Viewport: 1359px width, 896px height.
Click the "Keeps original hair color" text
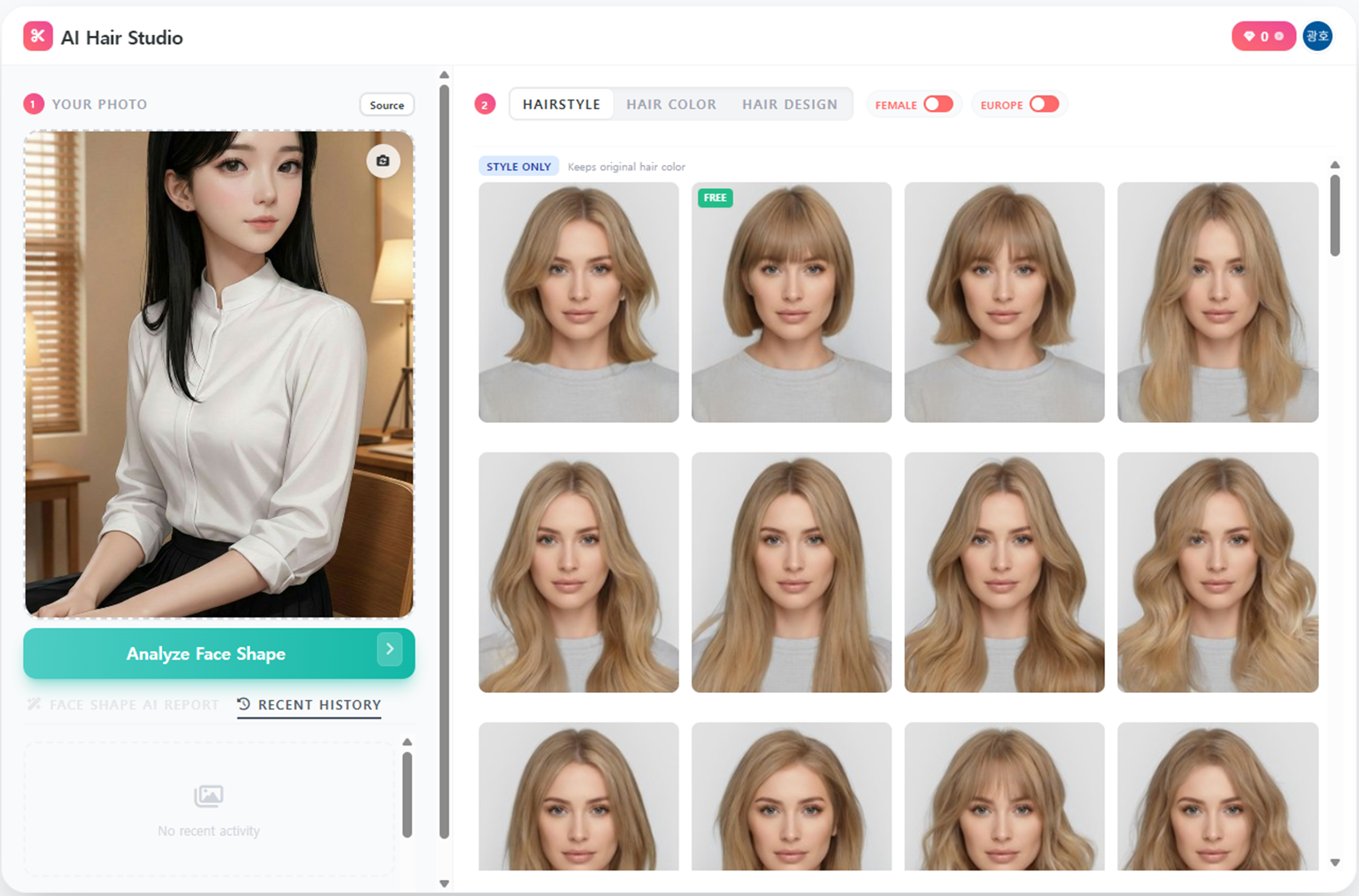[626, 167]
